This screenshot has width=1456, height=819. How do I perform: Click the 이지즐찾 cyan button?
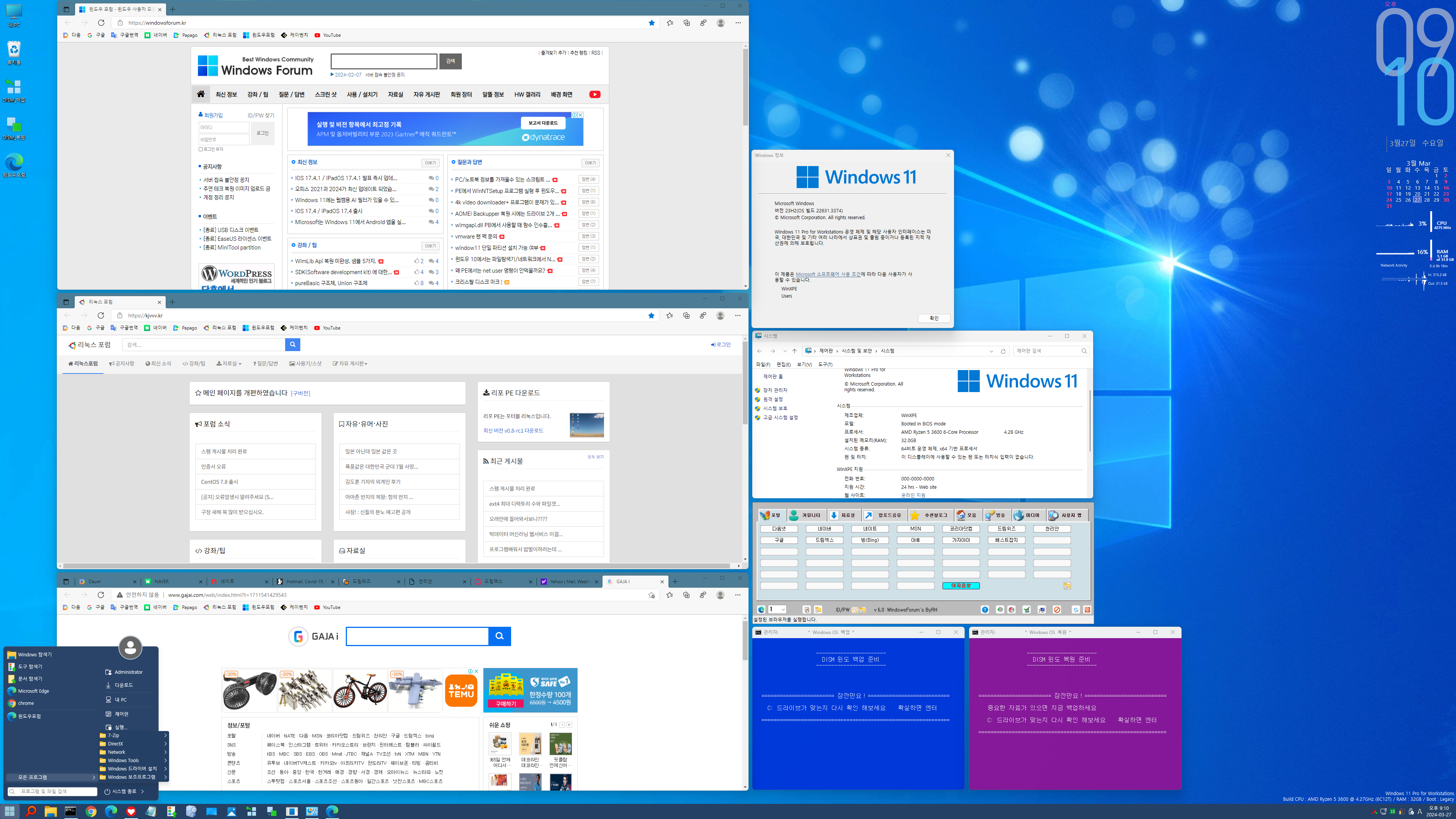[960, 585]
